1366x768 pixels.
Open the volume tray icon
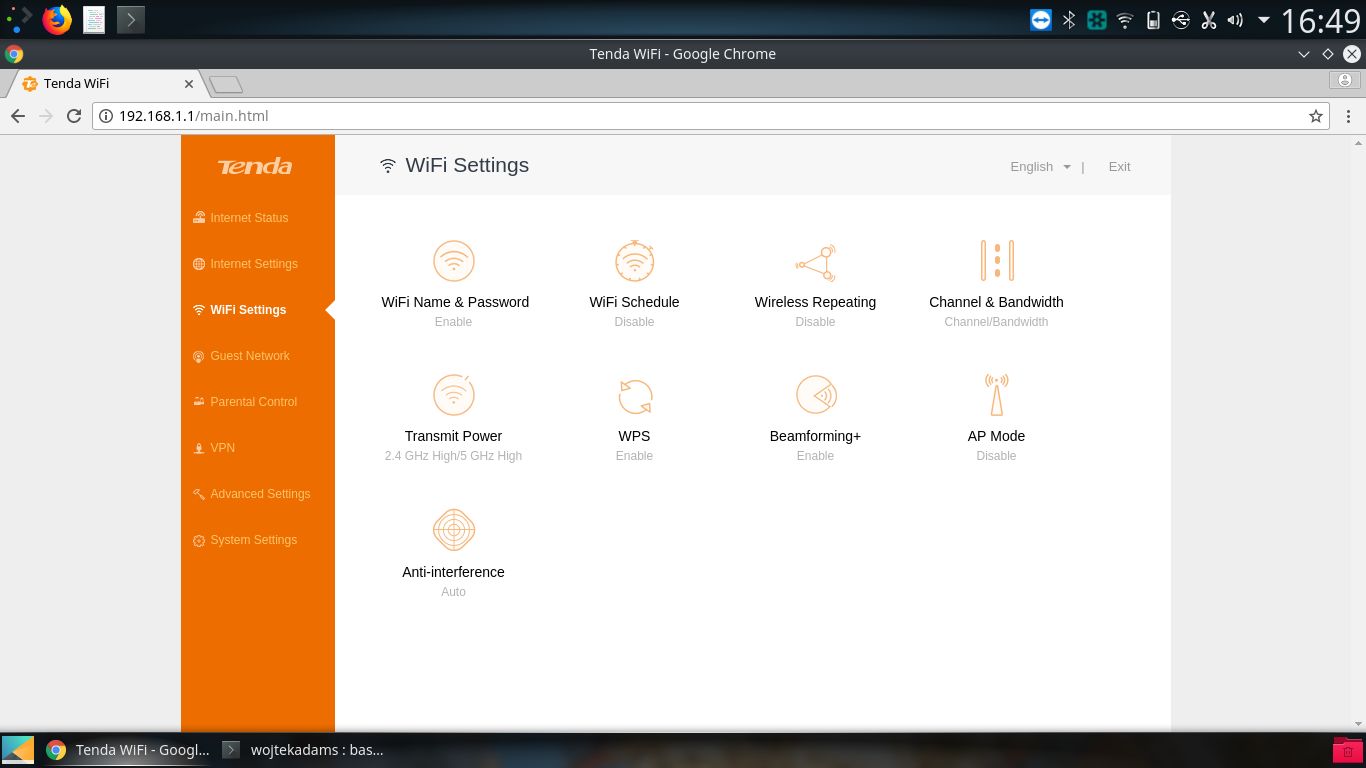1235,20
